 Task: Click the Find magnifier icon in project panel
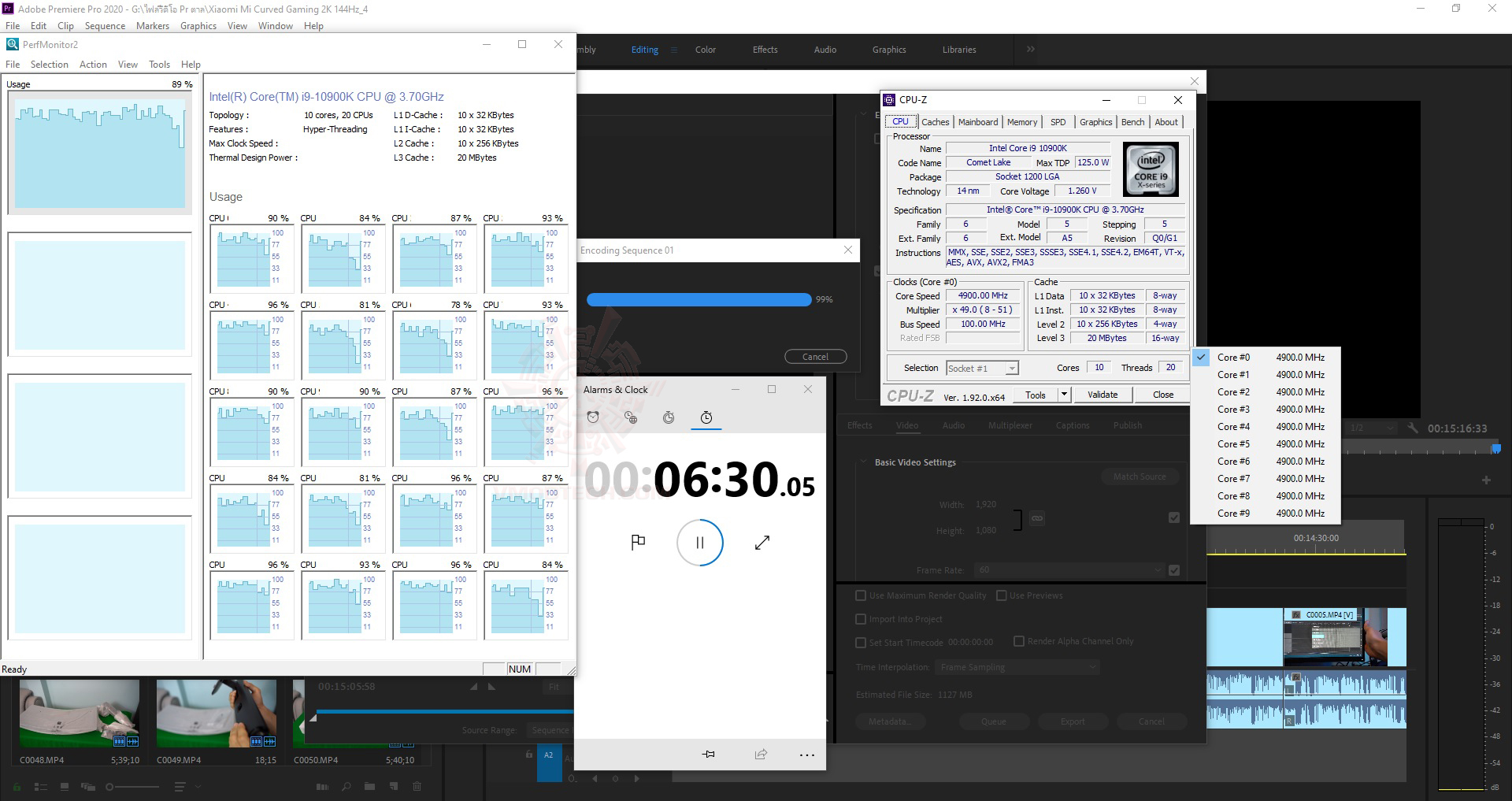[x=346, y=786]
